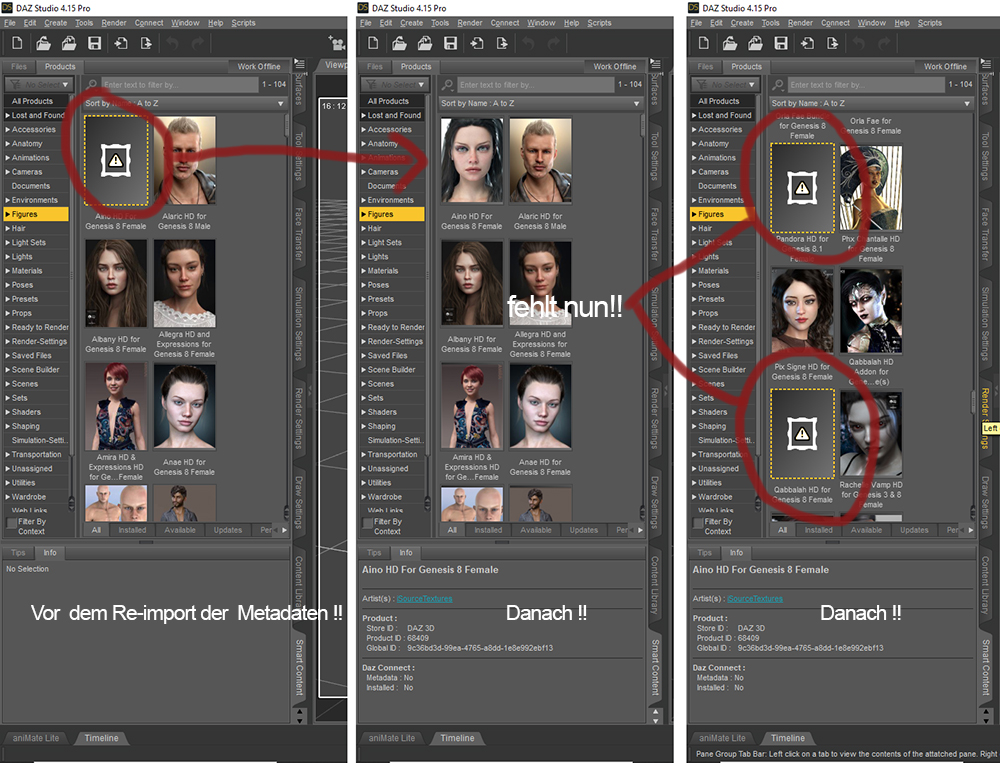This screenshot has height=763, width=1000.
Task: Select Timeline tab in right window
Action: pyautogui.click(x=788, y=738)
